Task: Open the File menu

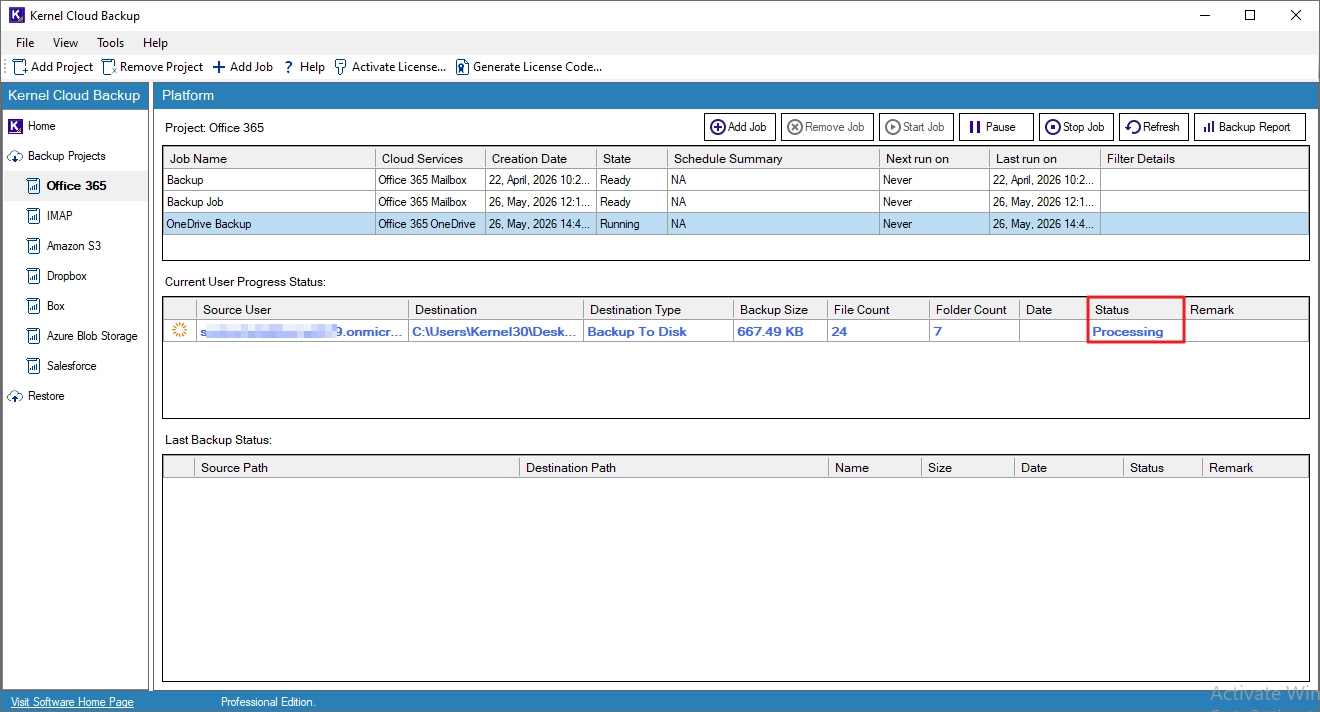Action: click(25, 43)
